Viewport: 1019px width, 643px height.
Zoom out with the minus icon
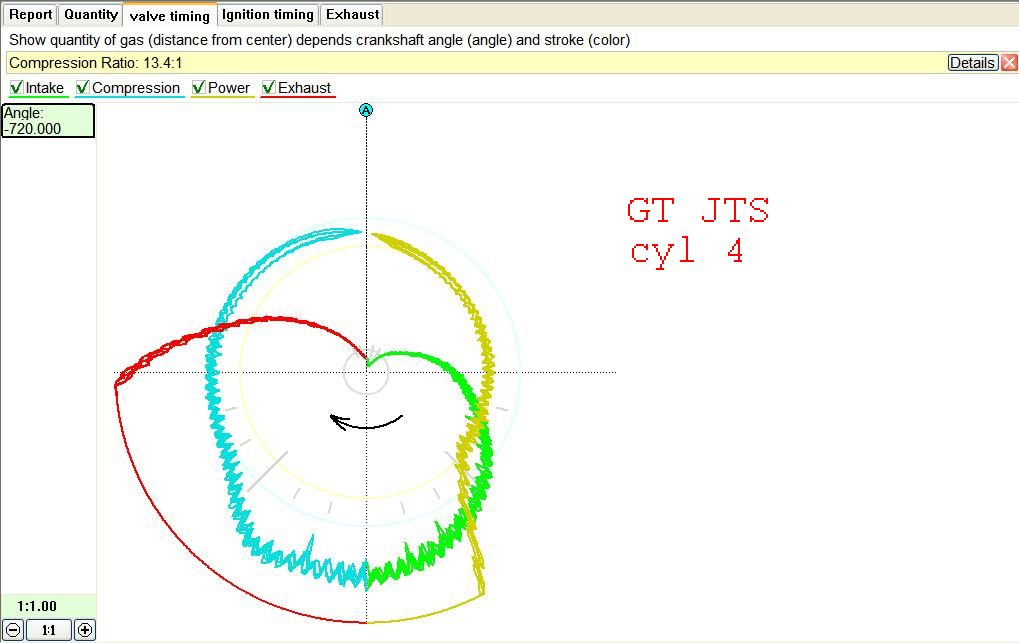pyautogui.click(x=14, y=629)
